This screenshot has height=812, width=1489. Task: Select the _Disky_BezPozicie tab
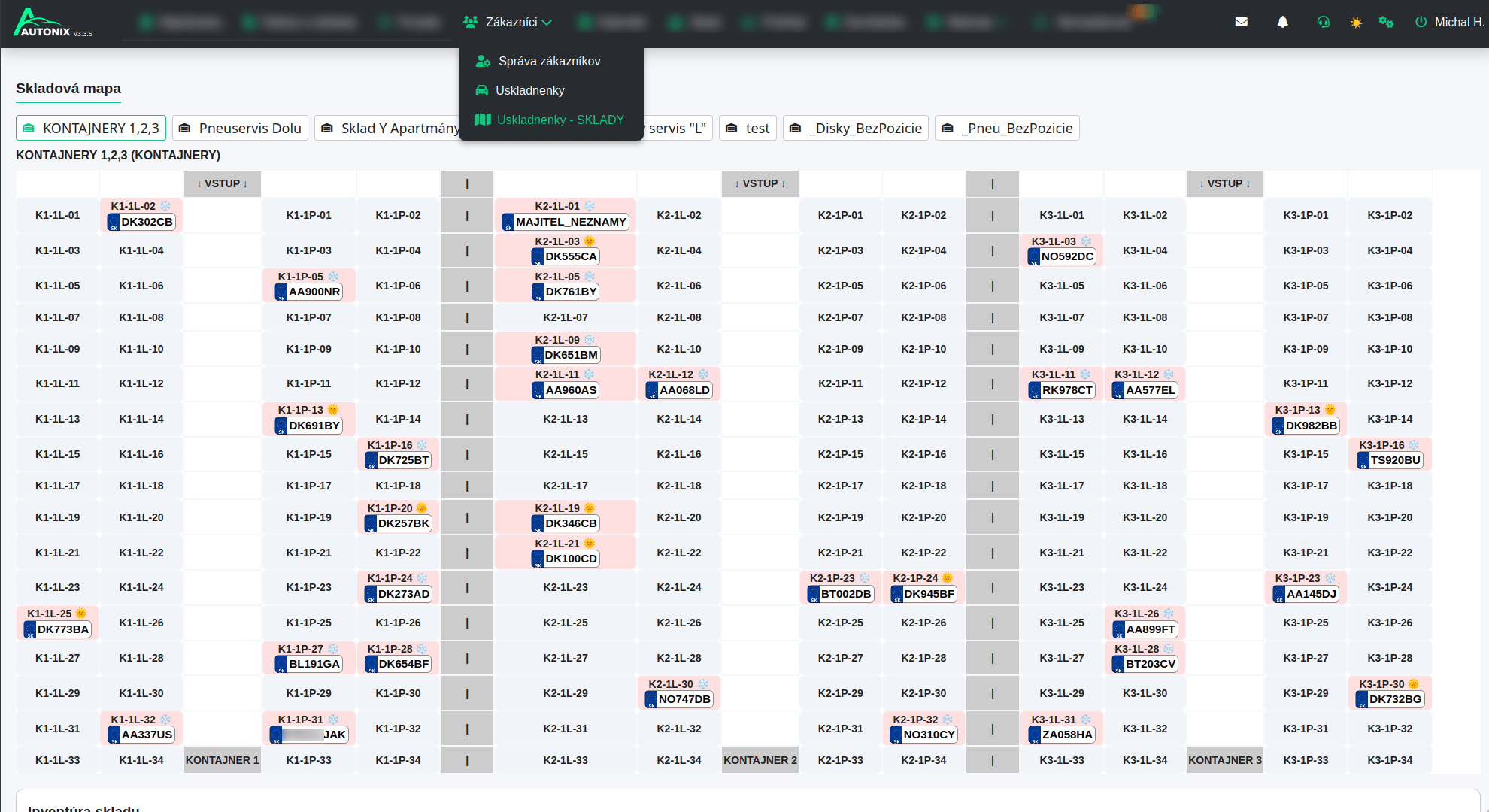[856, 128]
